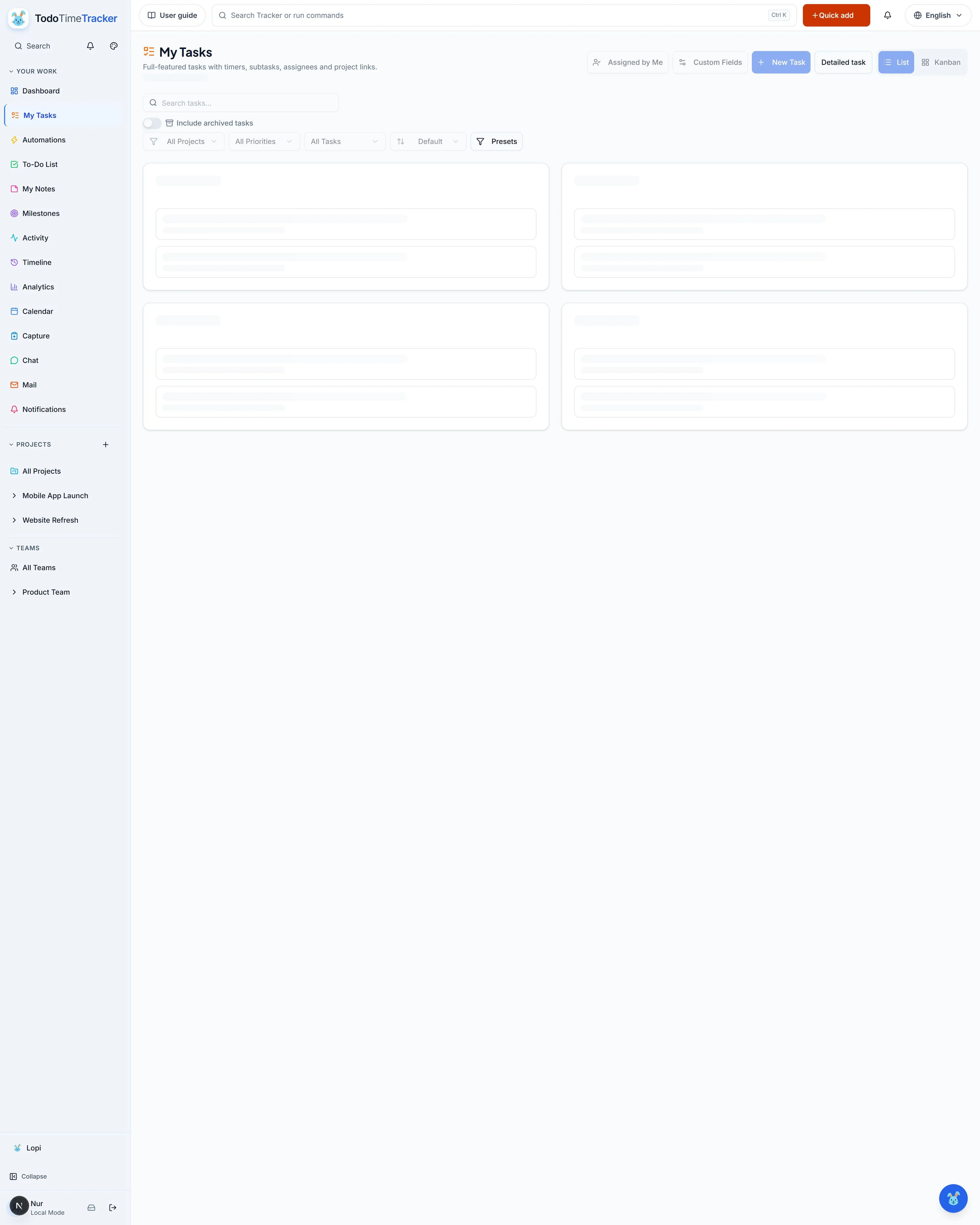Open the Default sort dropdown

[428, 142]
